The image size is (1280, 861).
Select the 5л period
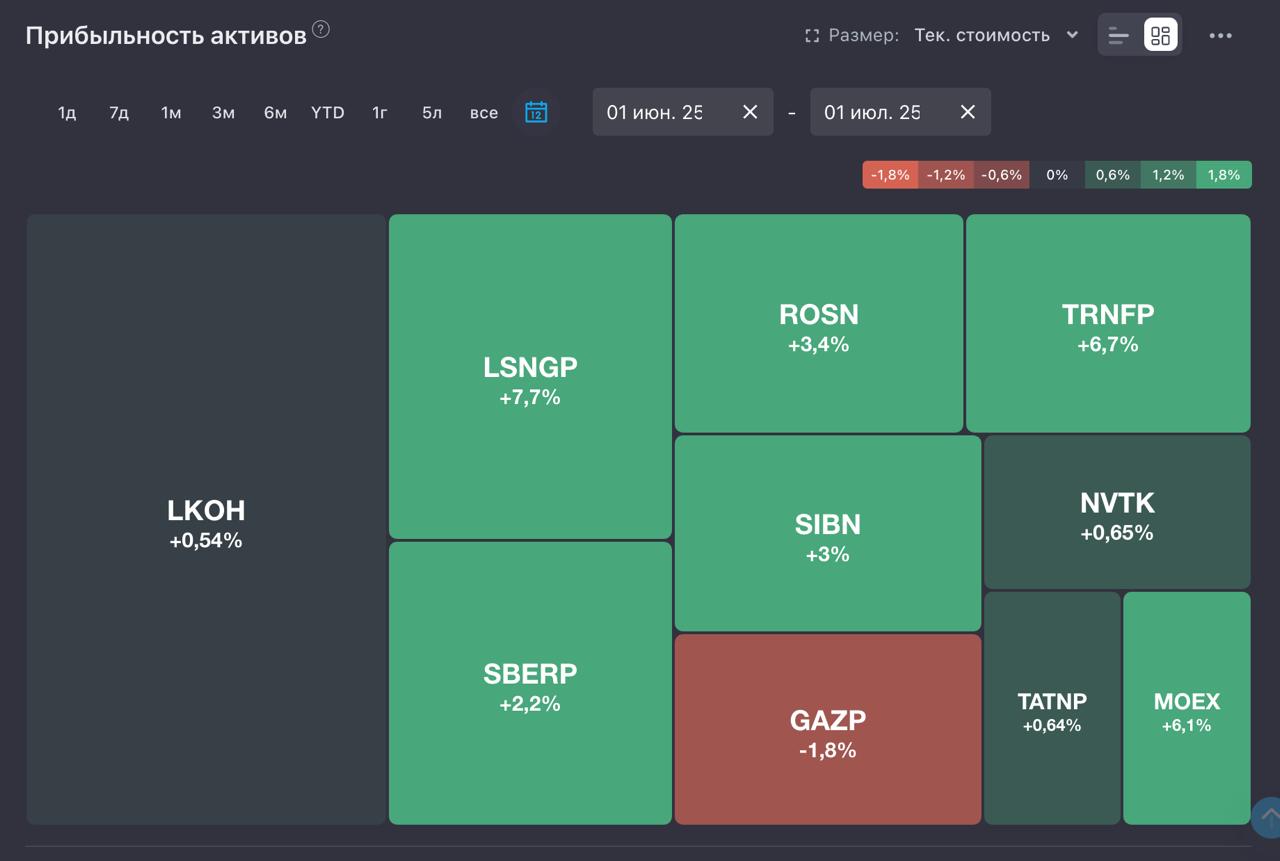pyautogui.click(x=432, y=112)
